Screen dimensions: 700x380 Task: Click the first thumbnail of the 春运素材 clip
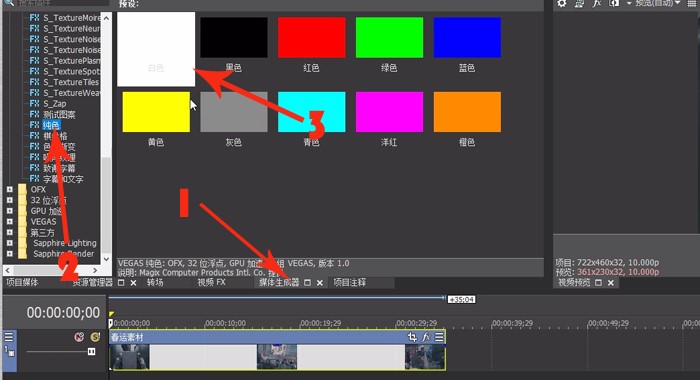point(130,357)
